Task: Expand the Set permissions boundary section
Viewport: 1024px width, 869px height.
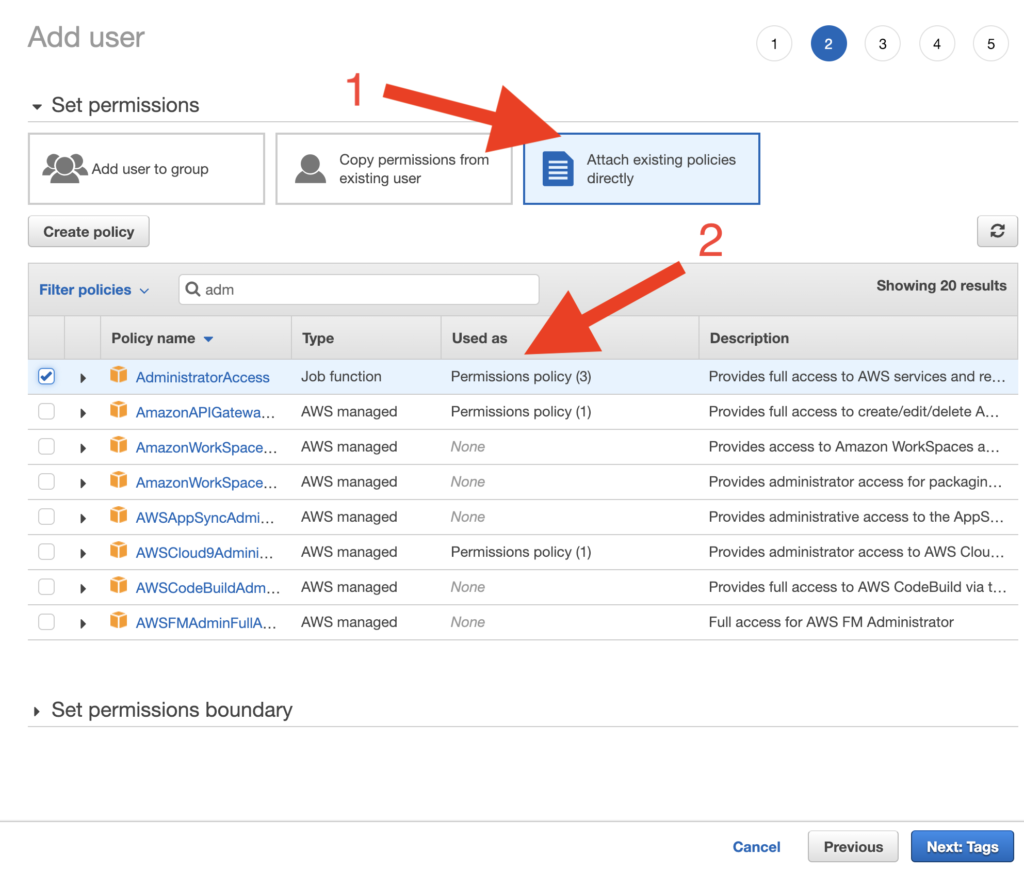Action: pyautogui.click(x=37, y=711)
